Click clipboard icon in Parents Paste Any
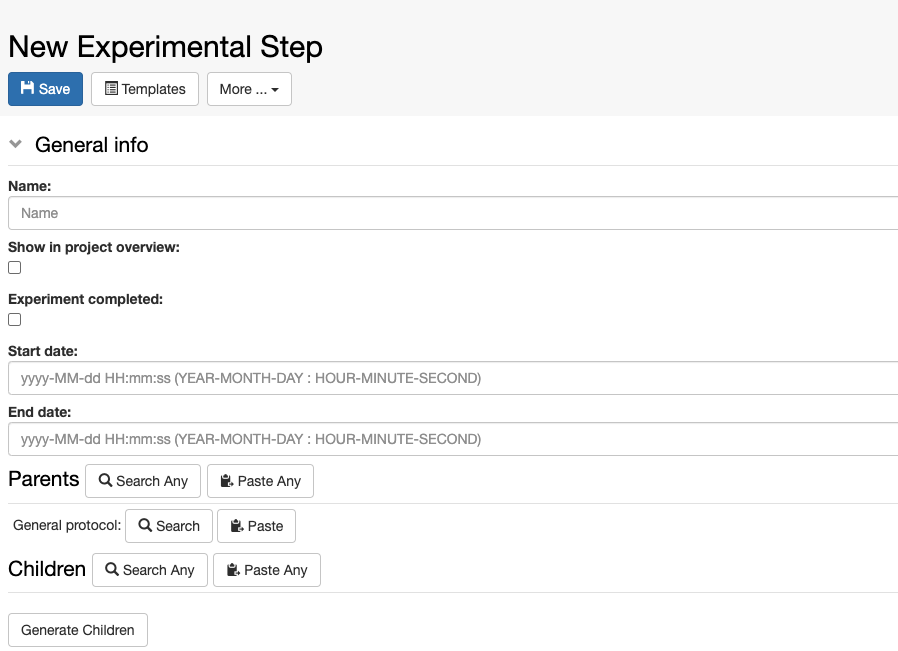The width and height of the screenshot is (898, 651). (227, 481)
